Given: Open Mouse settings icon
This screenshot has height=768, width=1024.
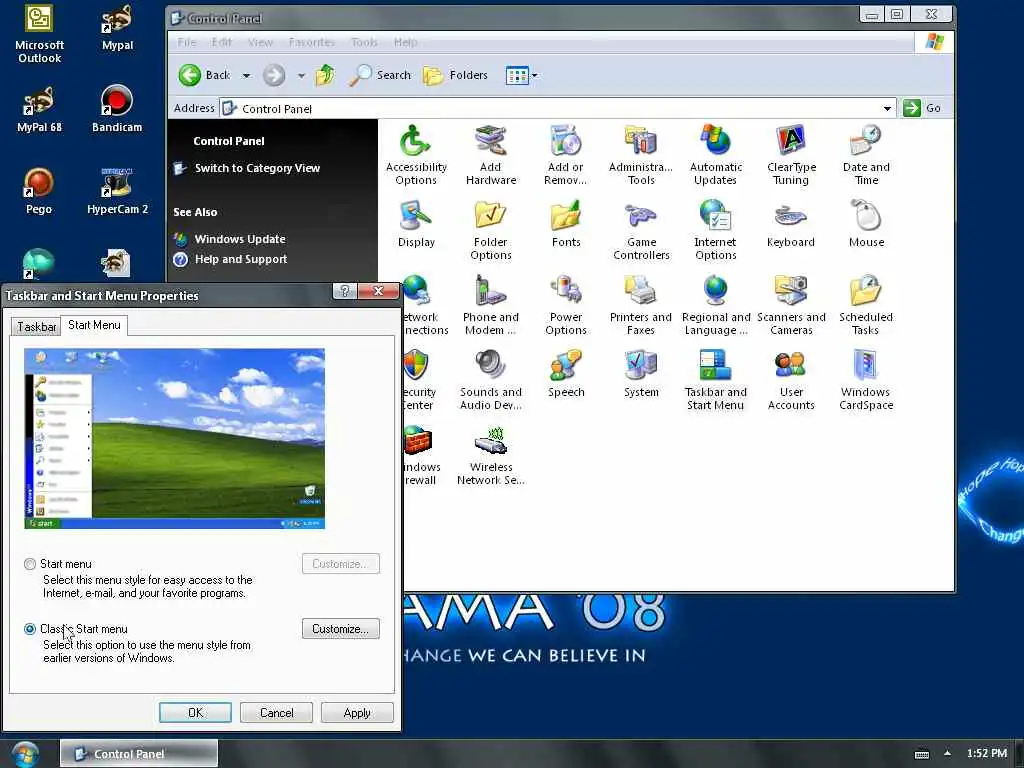Looking at the screenshot, I should coord(866,224).
